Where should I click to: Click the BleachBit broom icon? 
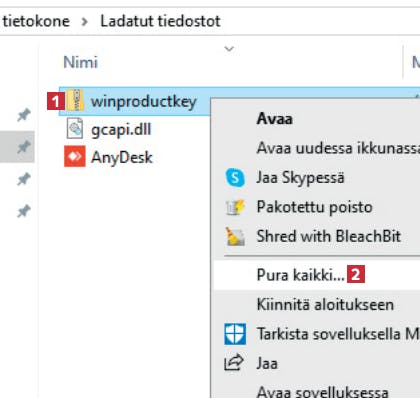(x=235, y=236)
